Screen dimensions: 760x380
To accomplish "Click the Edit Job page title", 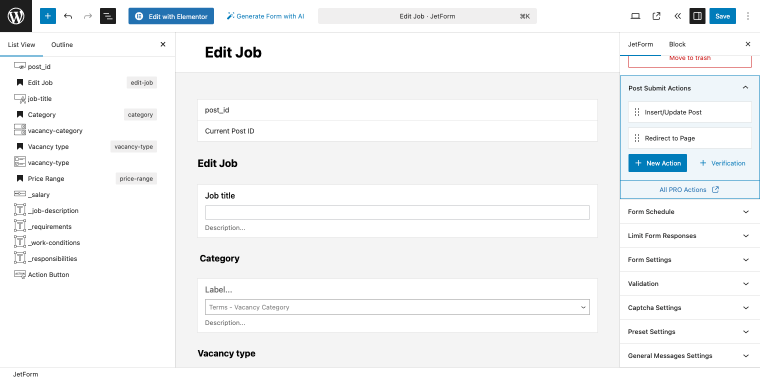I will (x=233, y=52).
